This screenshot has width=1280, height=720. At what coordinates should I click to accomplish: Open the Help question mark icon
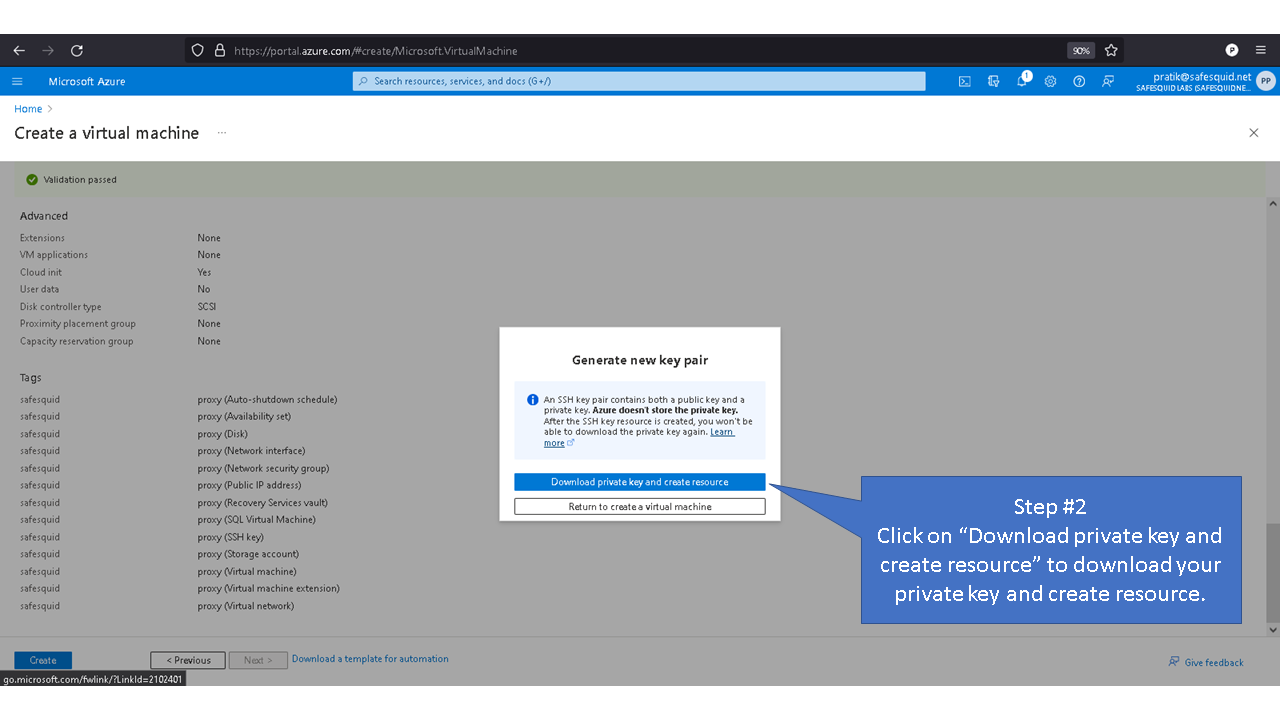click(x=1079, y=82)
